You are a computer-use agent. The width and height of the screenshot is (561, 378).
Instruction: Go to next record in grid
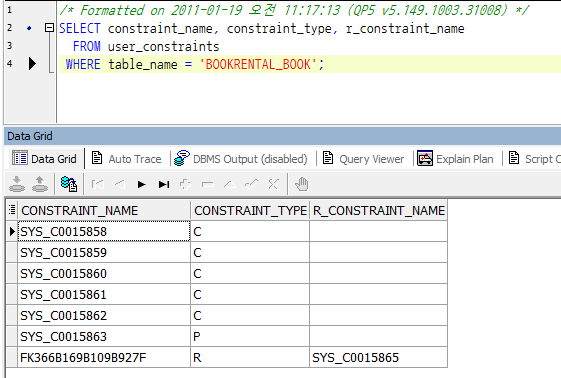point(142,185)
